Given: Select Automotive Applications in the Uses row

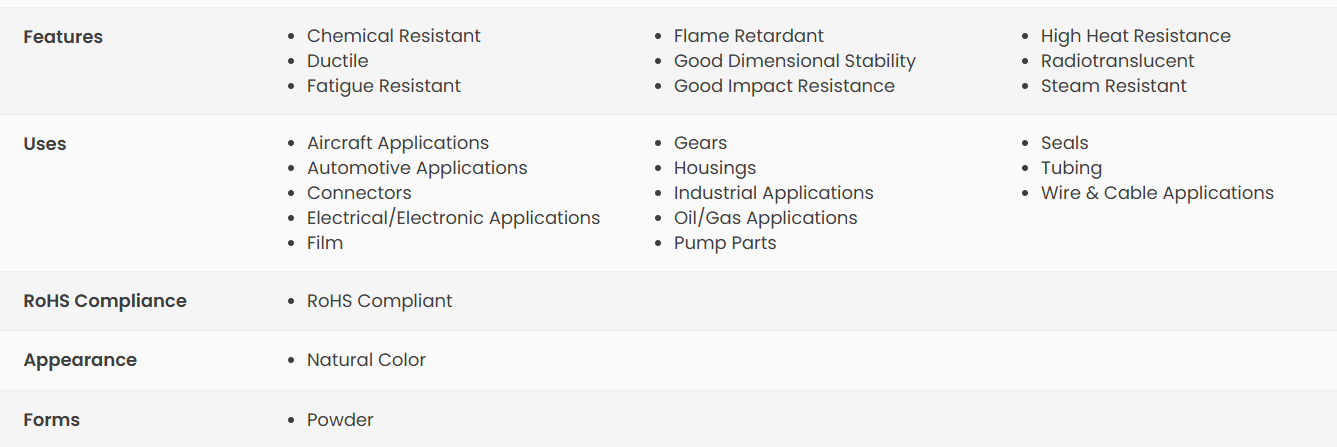Looking at the screenshot, I should [x=417, y=168].
